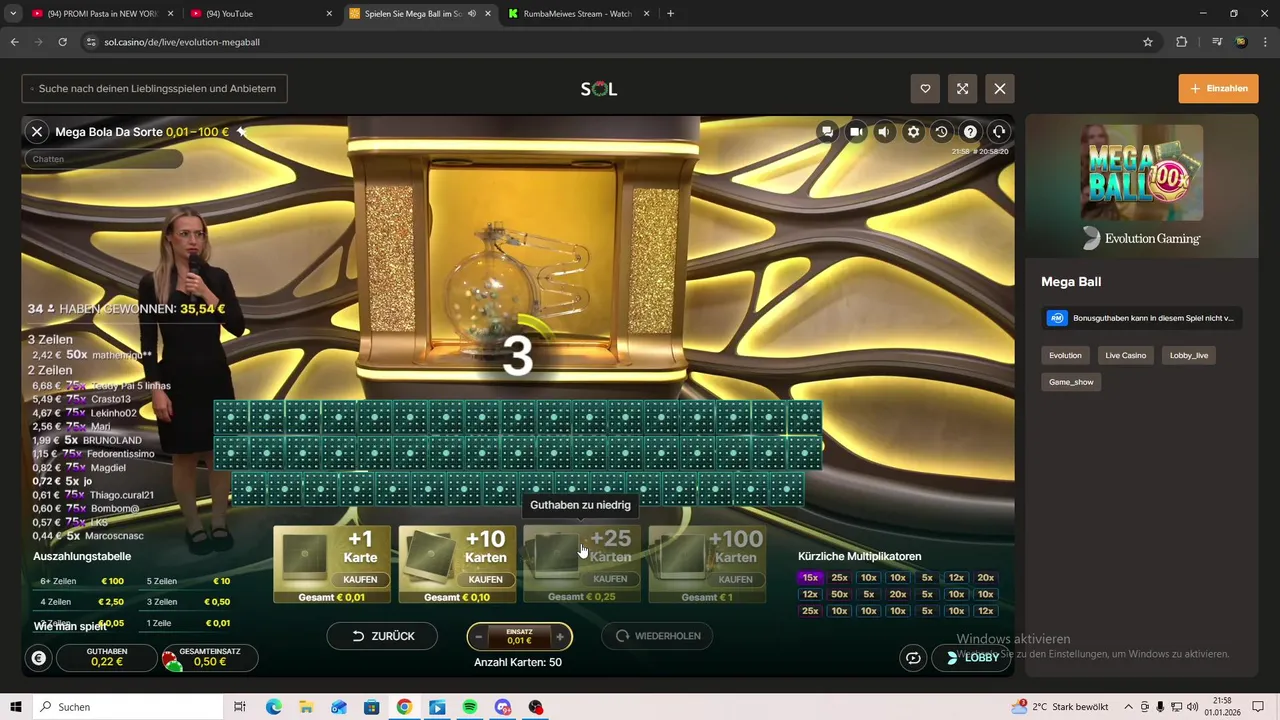Close the Mega Bola Da Sorte game
The height and width of the screenshot is (720, 1280).
pyautogui.click(x=37, y=131)
